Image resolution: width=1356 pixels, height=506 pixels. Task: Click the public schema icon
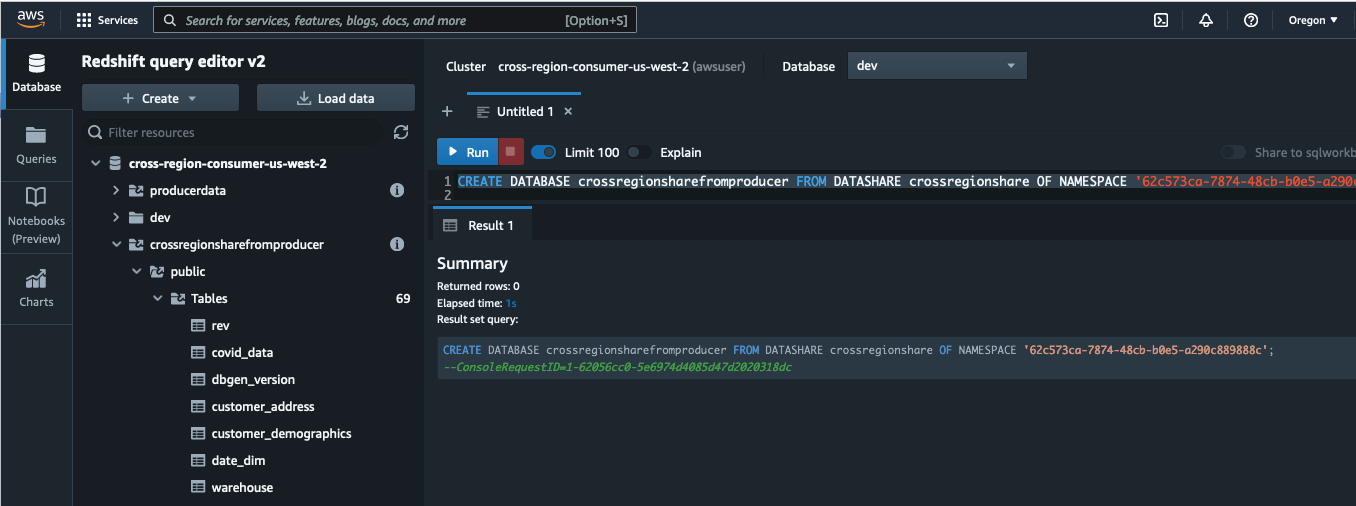click(157, 271)
